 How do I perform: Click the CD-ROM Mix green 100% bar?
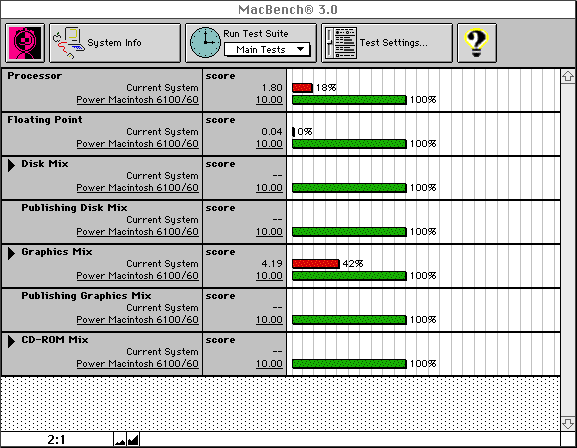point(349,364)
